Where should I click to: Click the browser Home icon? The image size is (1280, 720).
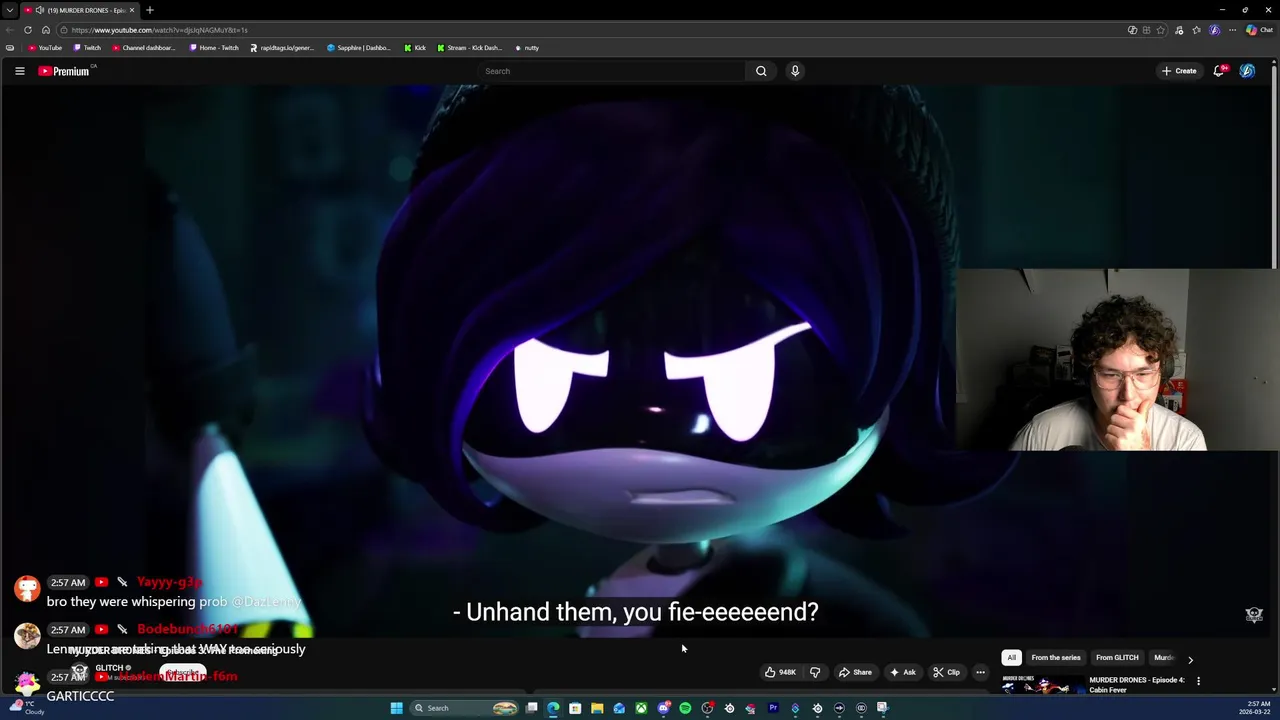click(x=46, y=30)
